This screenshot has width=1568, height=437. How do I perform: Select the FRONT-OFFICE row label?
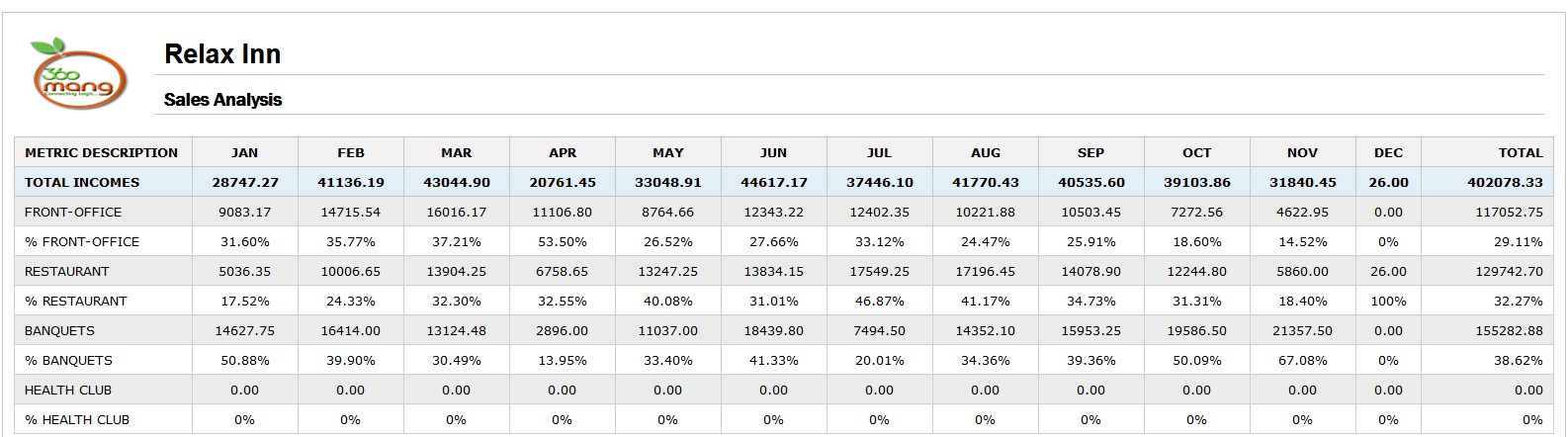pos(73,212)
